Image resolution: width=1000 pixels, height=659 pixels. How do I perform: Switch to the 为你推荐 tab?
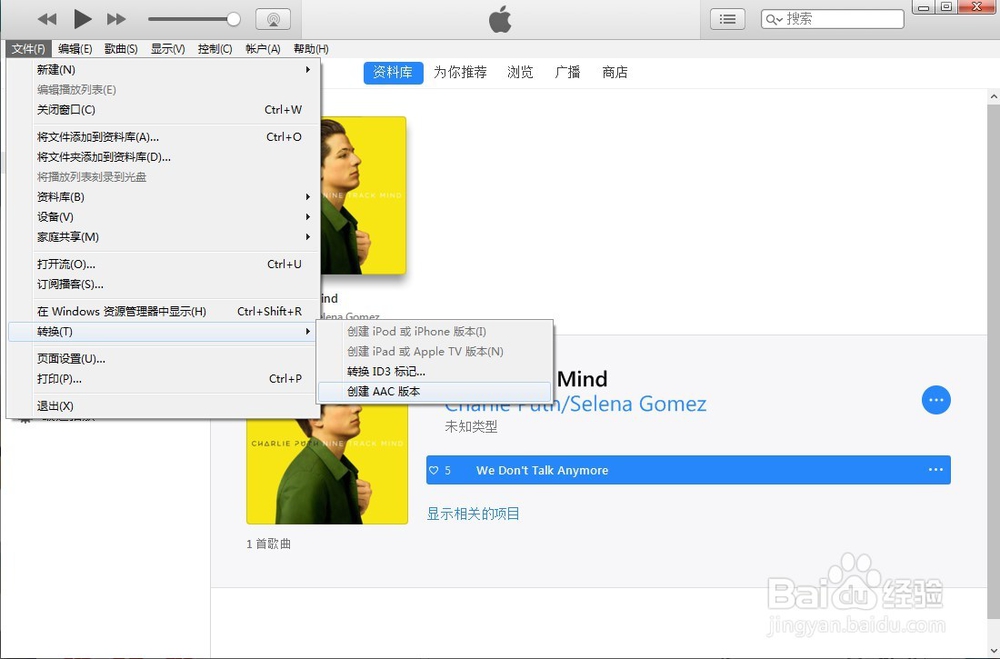pyautogui.click(x=460, y=73)
